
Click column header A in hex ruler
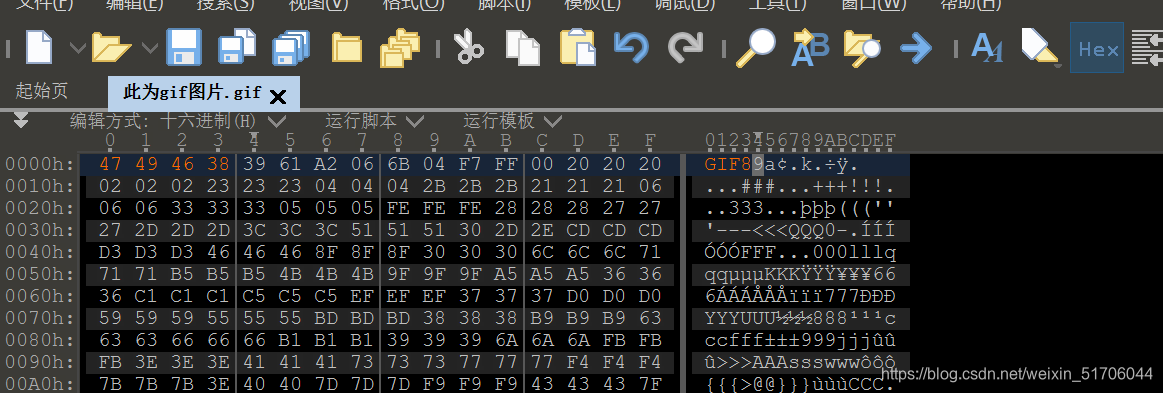tap(471, 140)
